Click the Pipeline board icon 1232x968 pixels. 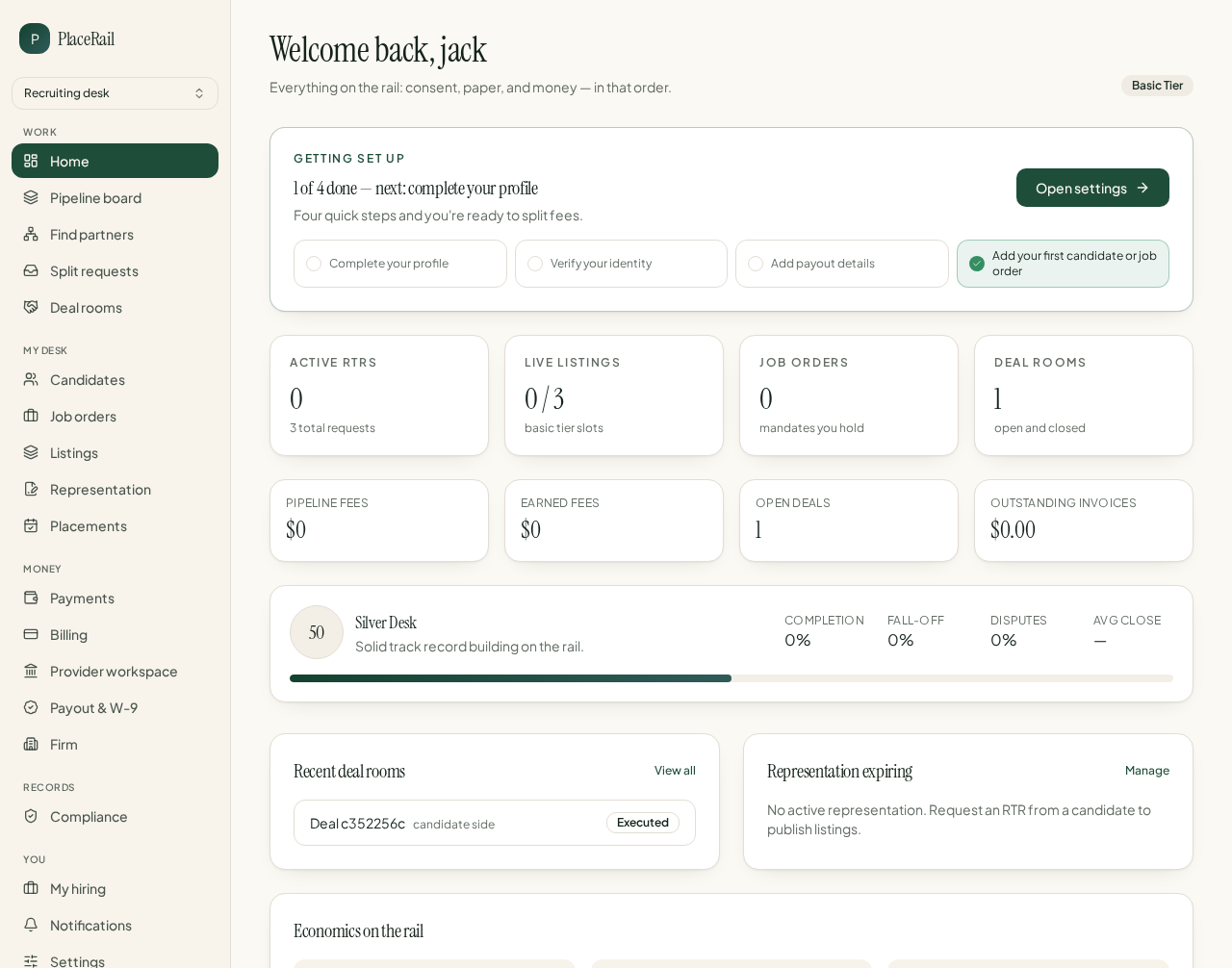pyautogui.click(x=31, y=197)
